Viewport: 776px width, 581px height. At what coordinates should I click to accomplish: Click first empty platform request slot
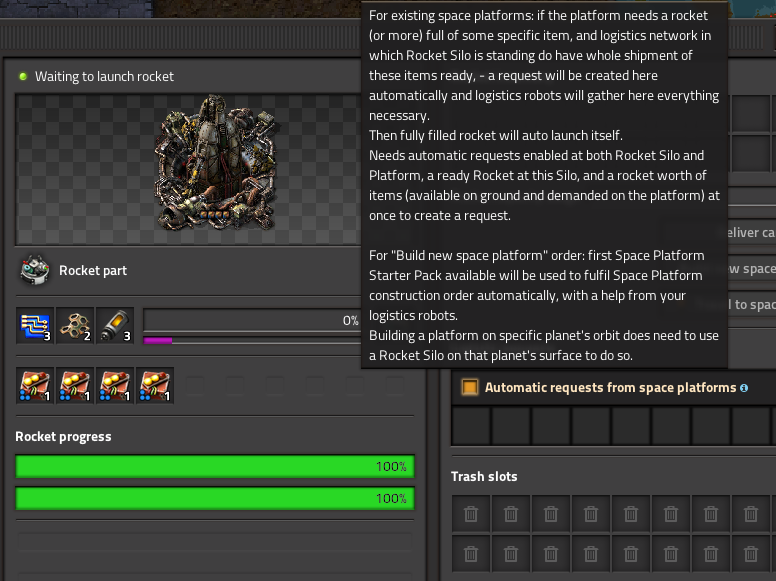471,426
